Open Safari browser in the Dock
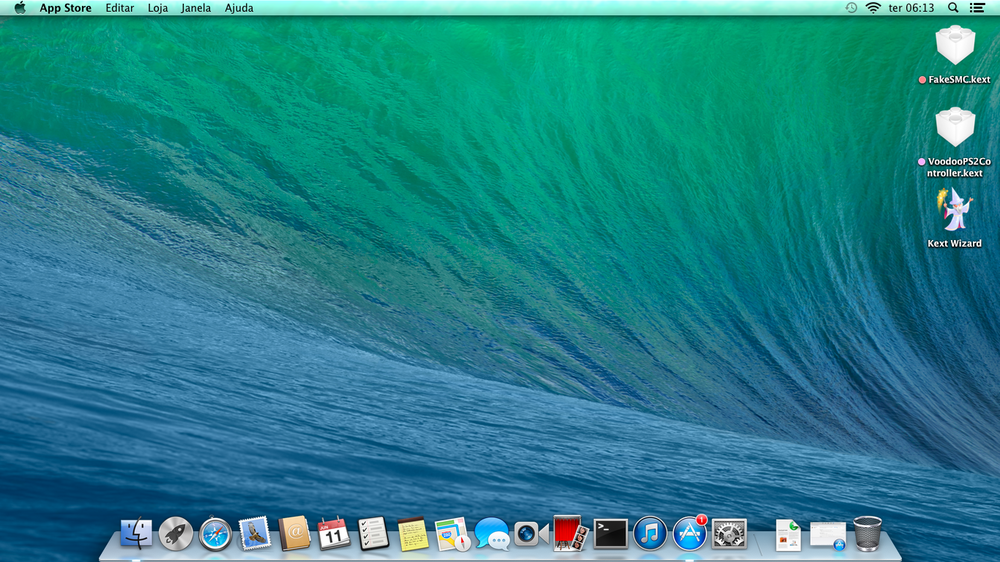Screen dimensions: 1000x562 pyautogui.click(x=215, y=533)
